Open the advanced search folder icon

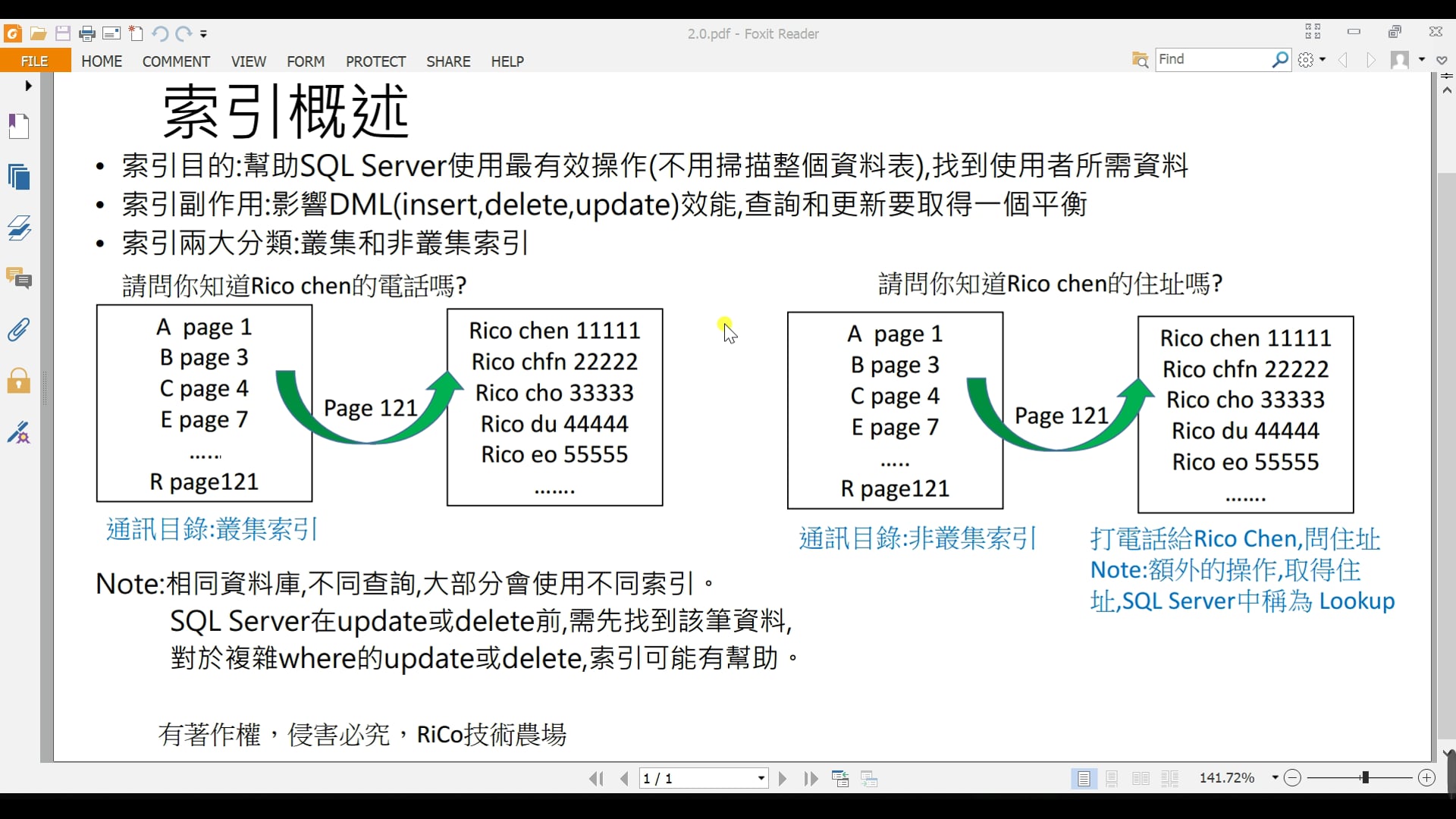(x=1140, y=59)
